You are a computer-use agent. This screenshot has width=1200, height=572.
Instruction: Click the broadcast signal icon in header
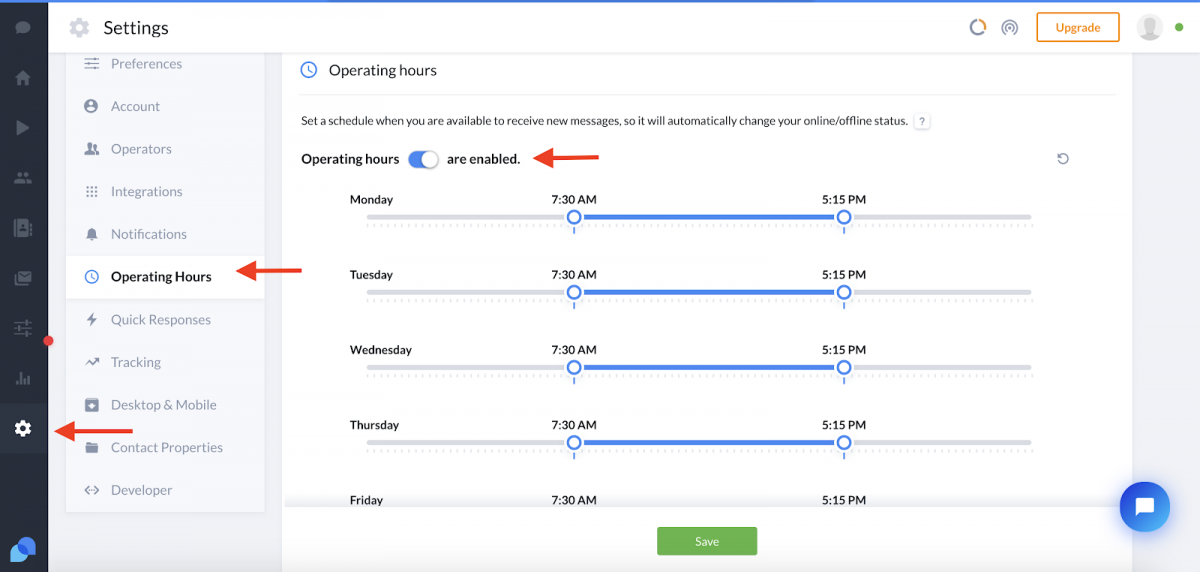1010,27
